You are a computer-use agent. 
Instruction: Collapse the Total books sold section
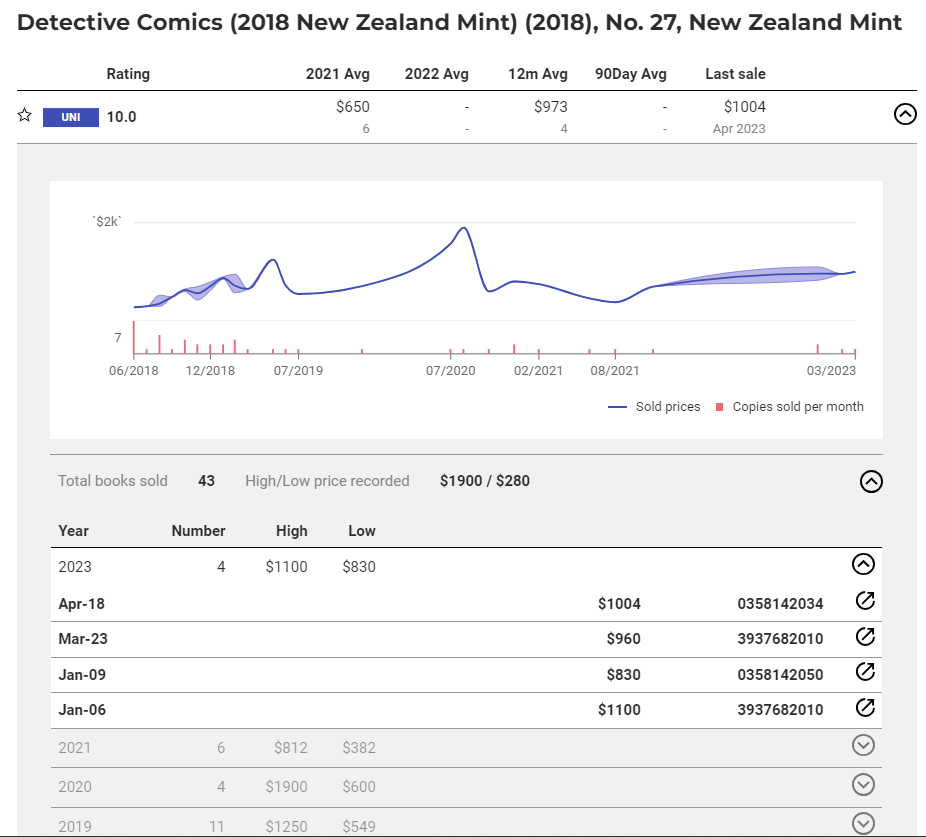pyautogui.click(x=871, y=482)
